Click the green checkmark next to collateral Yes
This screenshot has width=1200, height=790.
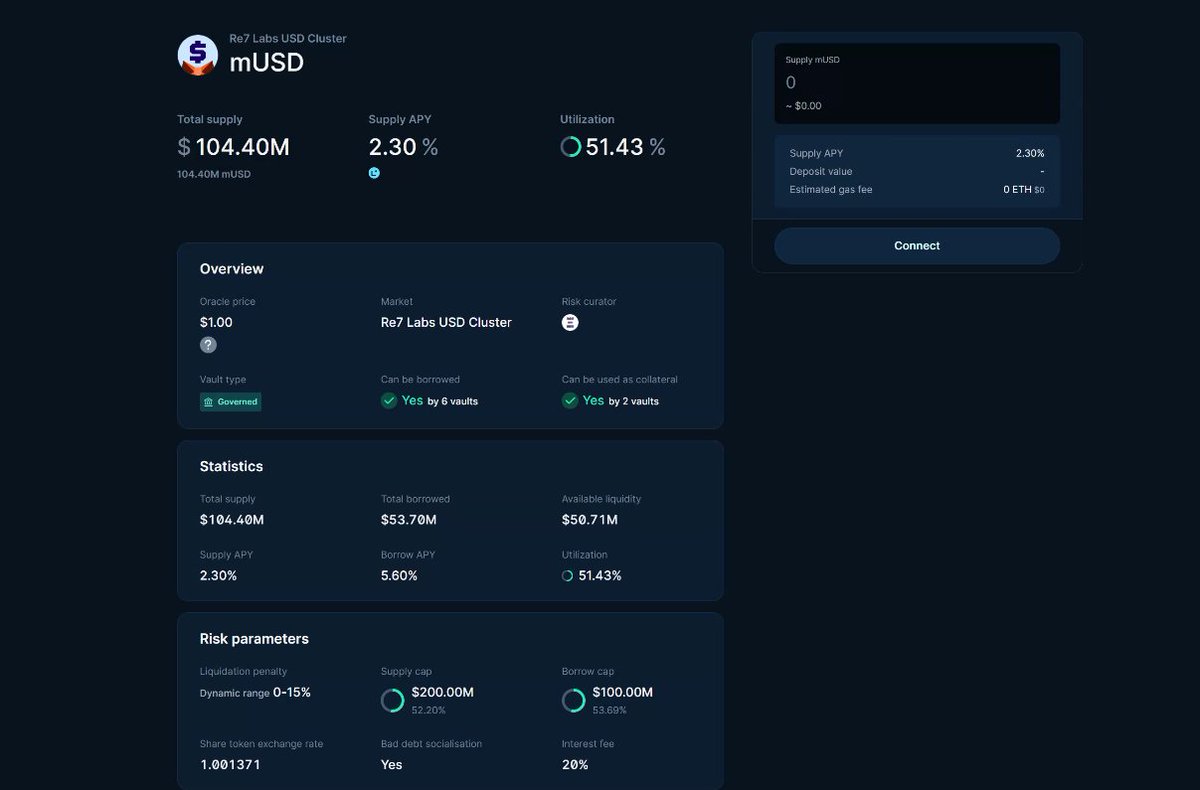(570, 400)
